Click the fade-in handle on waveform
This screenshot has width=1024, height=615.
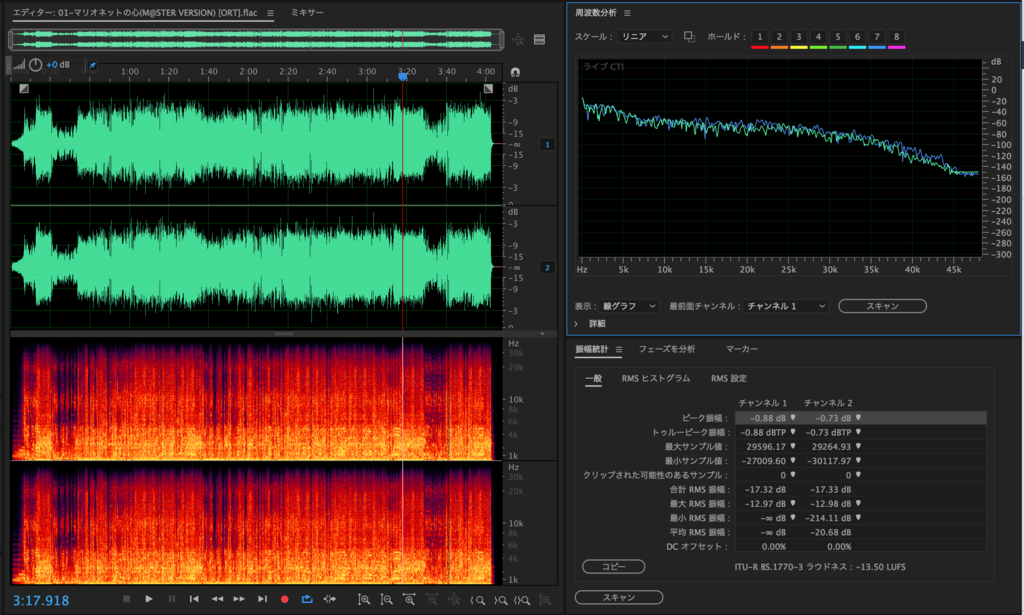[x=24, y=88]
